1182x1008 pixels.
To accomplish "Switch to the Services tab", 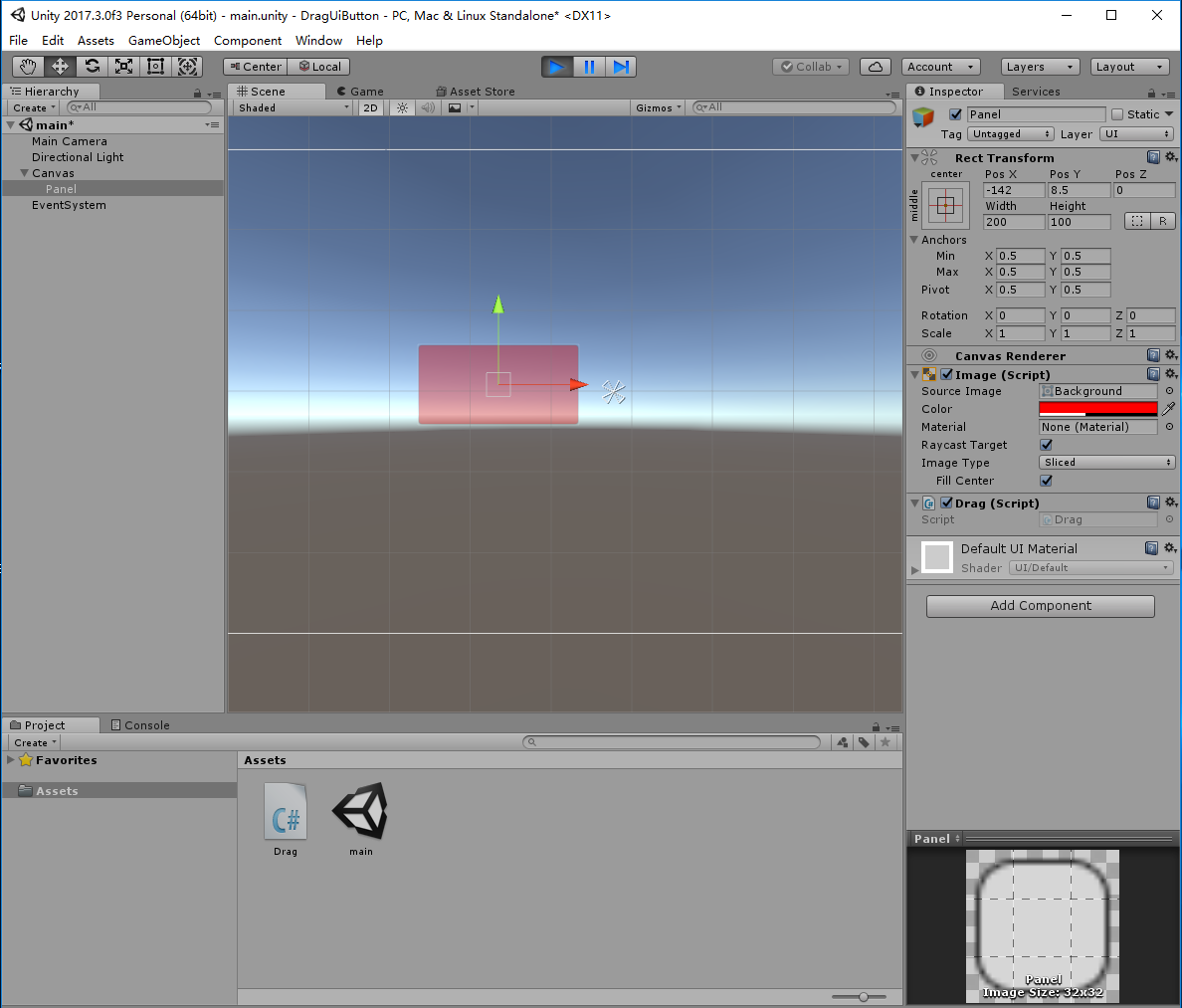I will (1036, 92).
